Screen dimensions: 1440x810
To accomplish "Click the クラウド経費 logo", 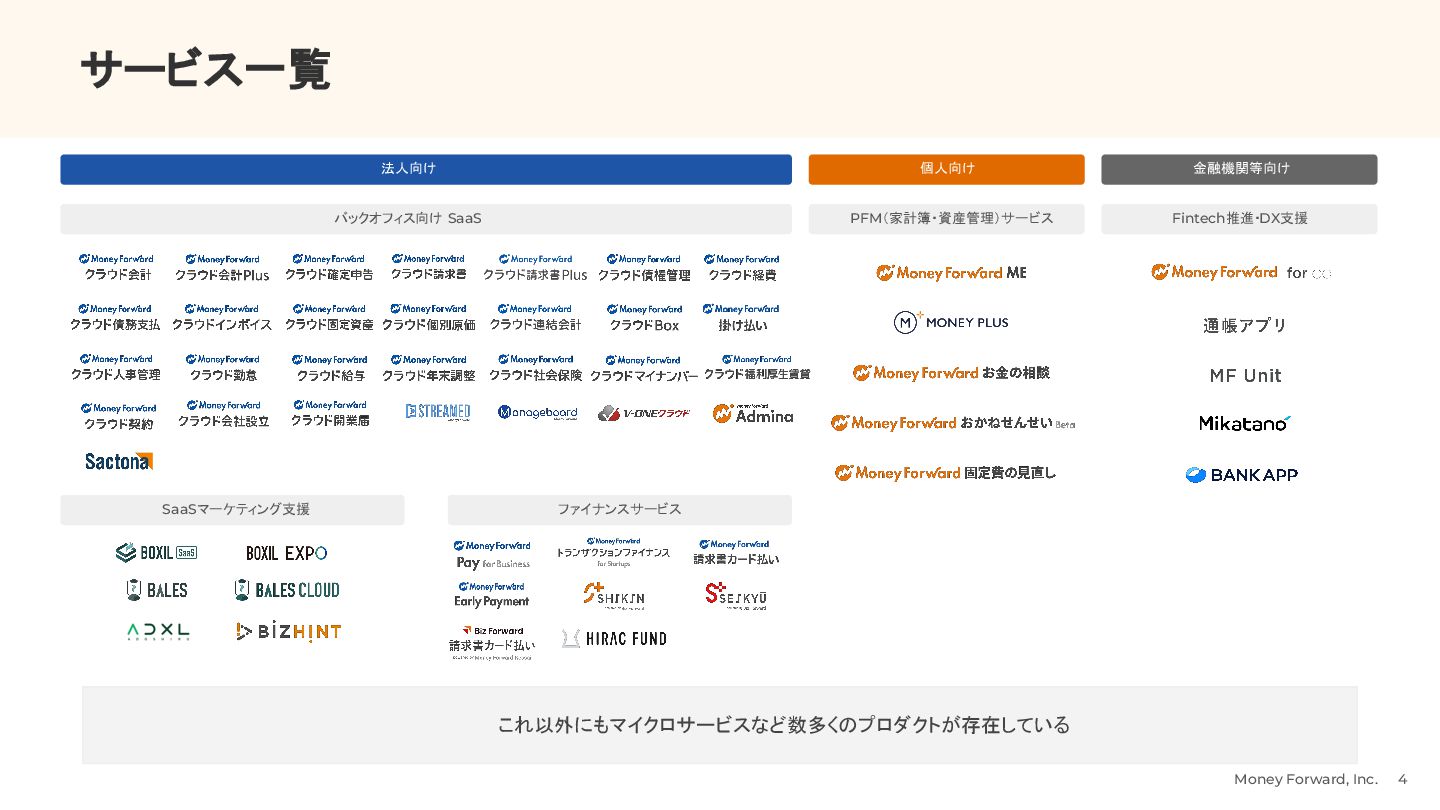I will point(742,267).
